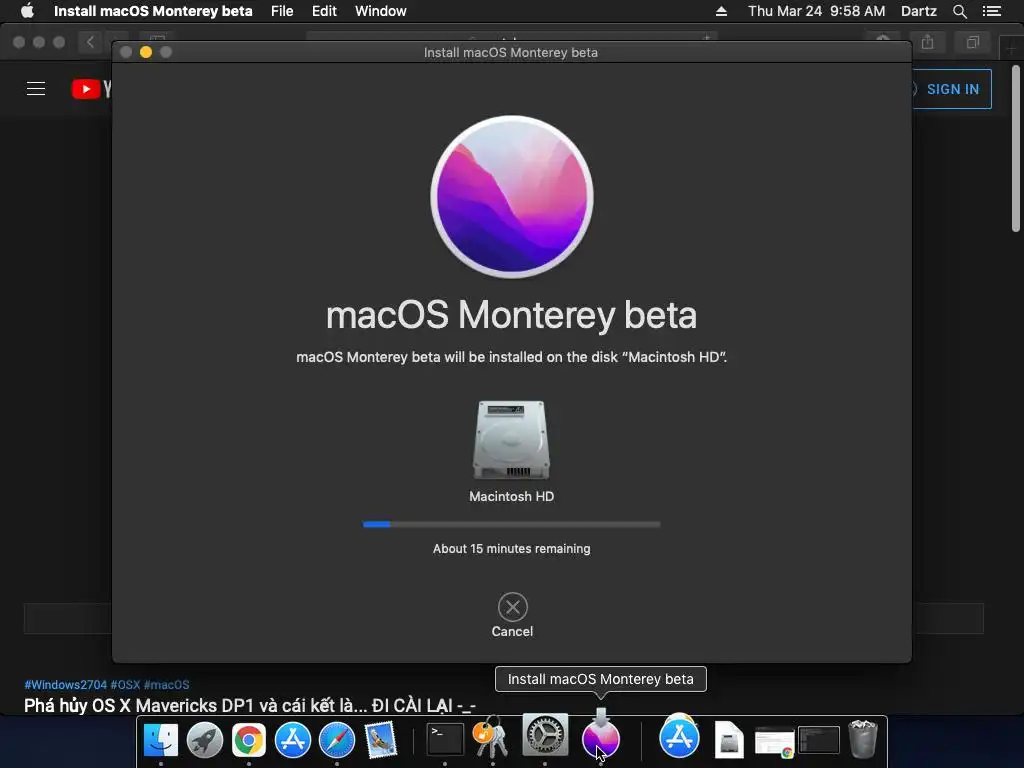Click the macOS Monterey logo image
Image resolution: width=1024 pixels, height=768 pixels.
point(512,197)
